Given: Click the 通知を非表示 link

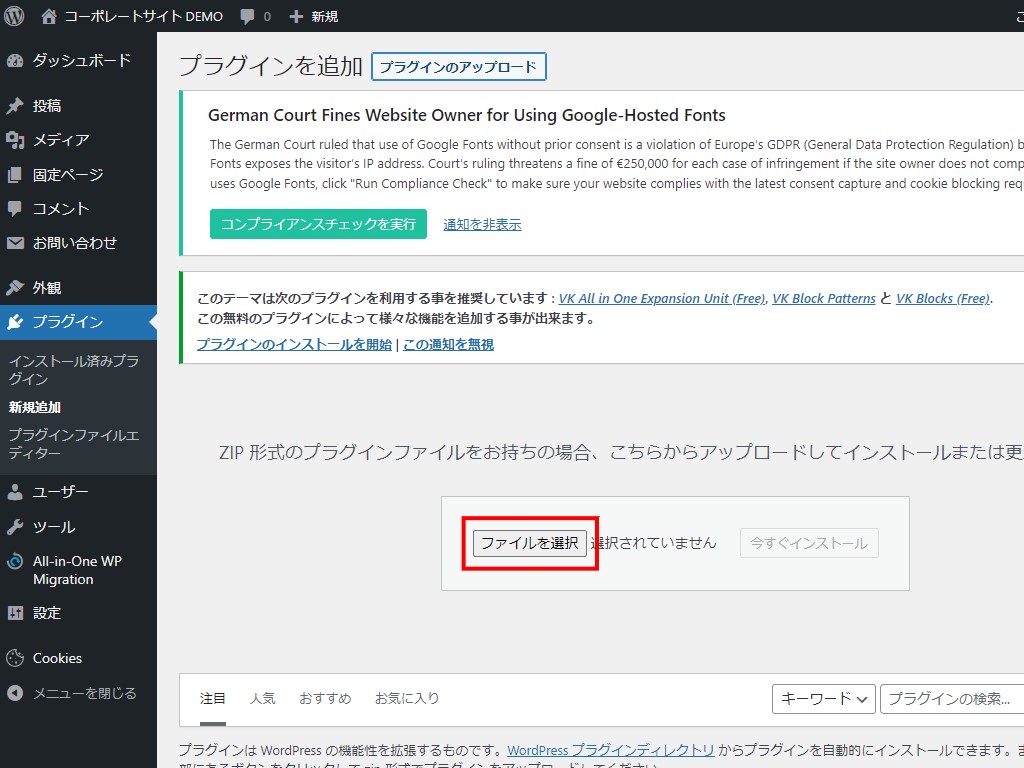Looking at the screenshot, I should tap(482, 224).
